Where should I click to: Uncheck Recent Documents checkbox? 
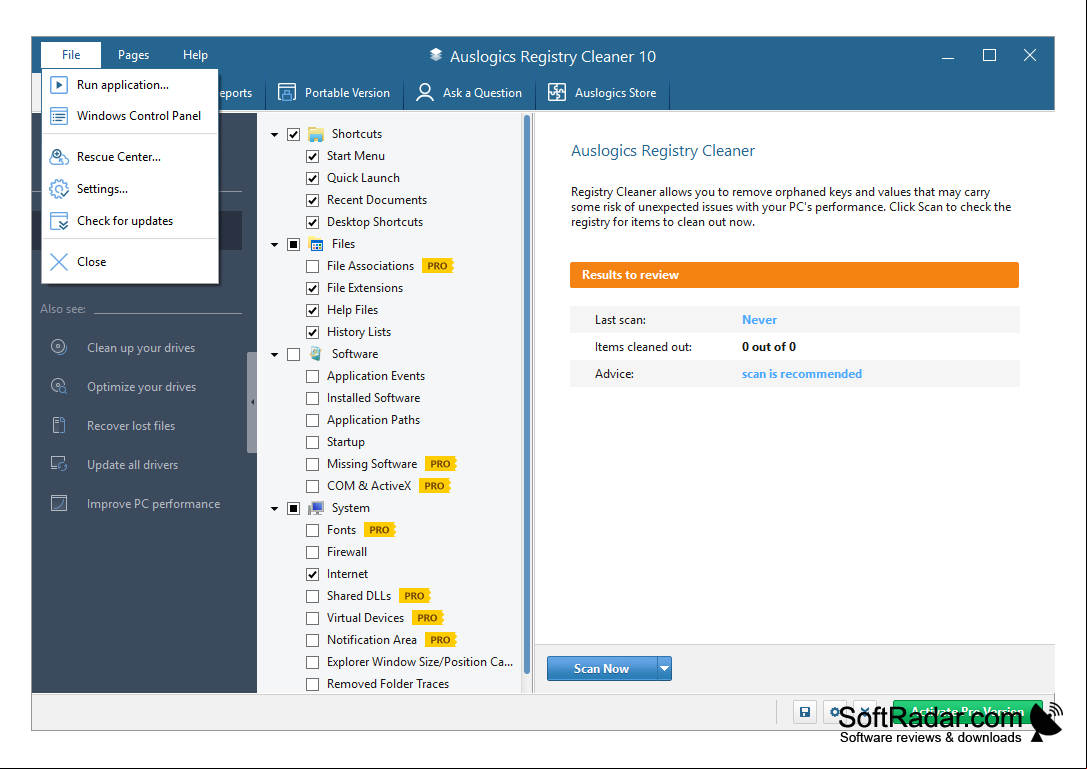(x=313, y=200)
